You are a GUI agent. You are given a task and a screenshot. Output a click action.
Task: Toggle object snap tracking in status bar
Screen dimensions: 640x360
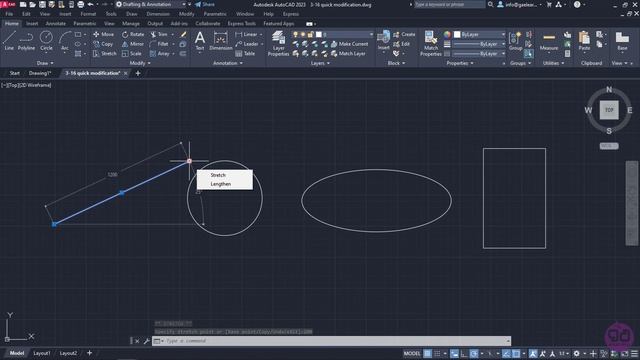pyautogui.click(x=507, y=353)
